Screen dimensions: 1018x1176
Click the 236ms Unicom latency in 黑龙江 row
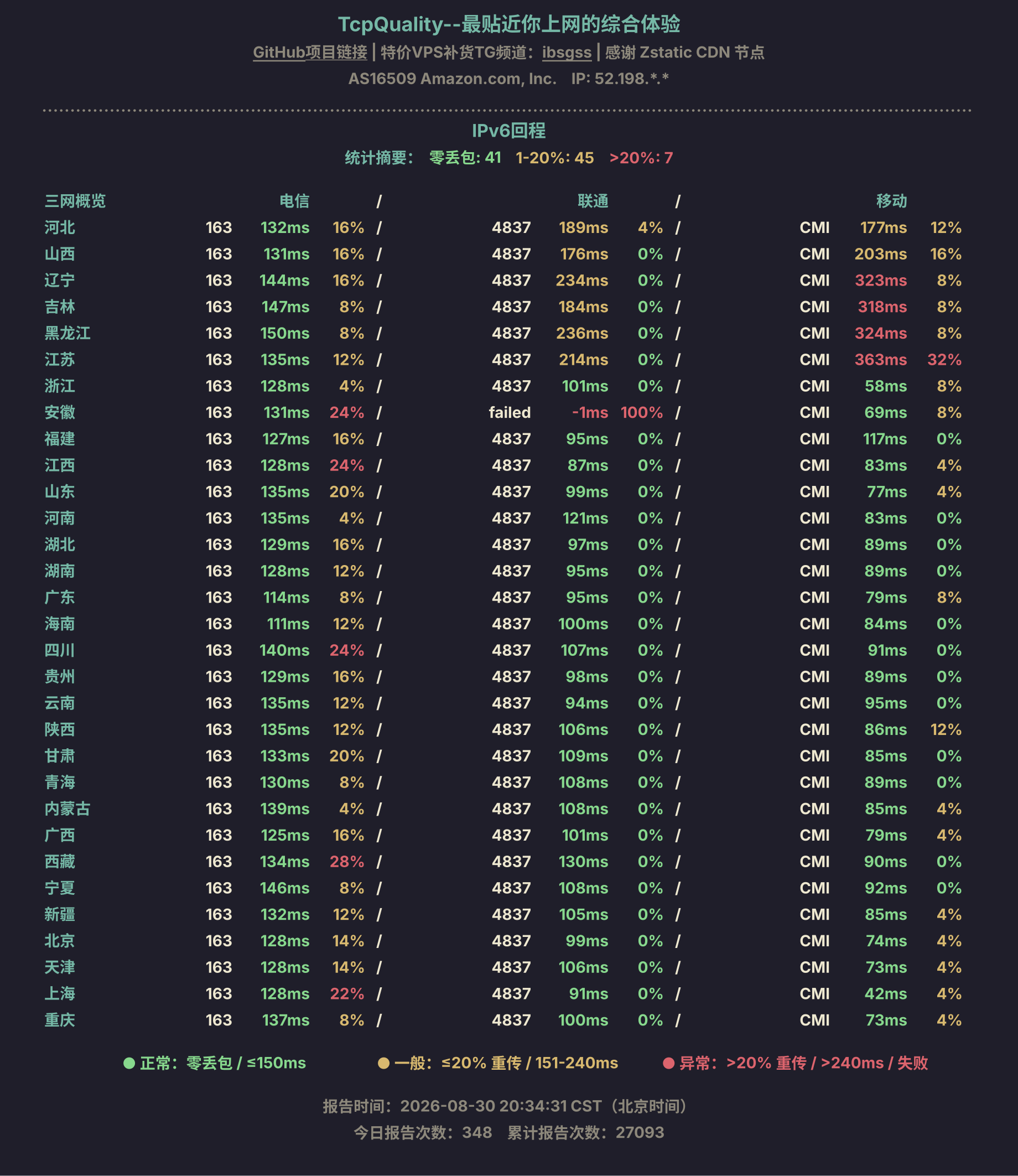pos(581,333)
